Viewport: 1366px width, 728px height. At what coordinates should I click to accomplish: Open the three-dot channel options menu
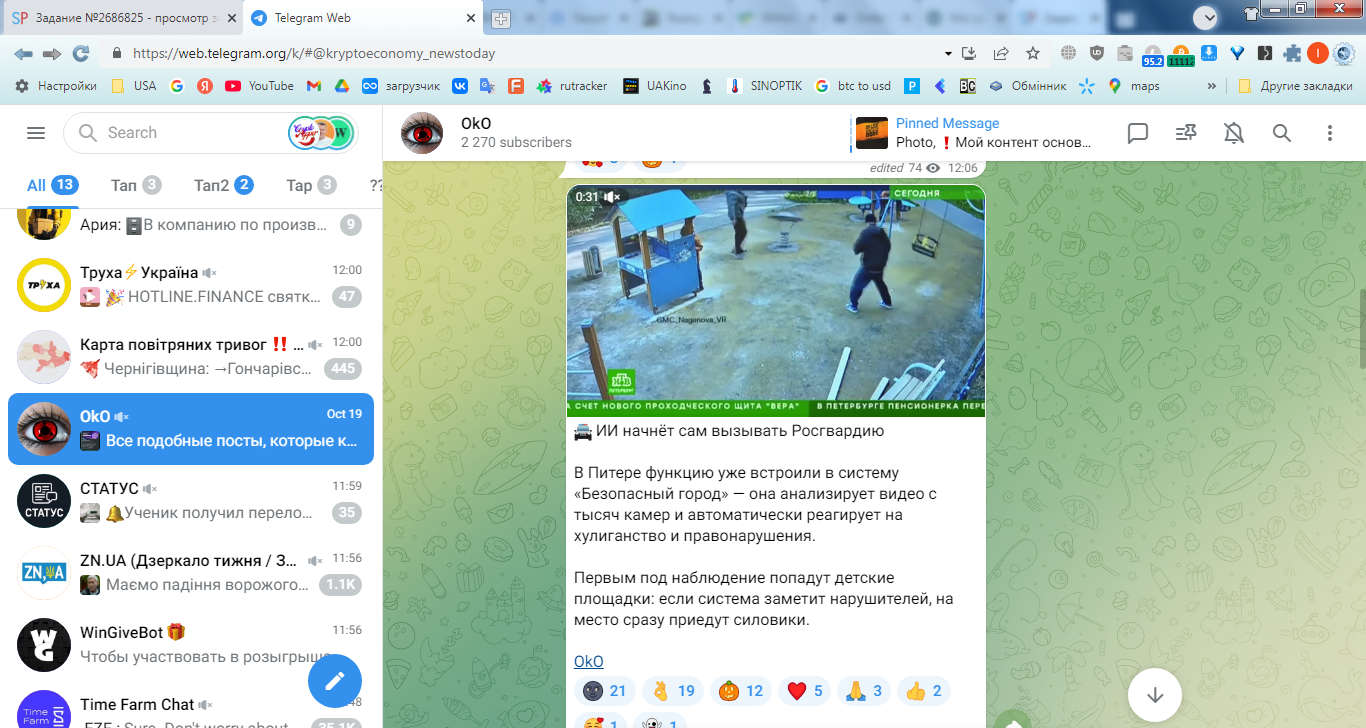[x=1330, y=133]
